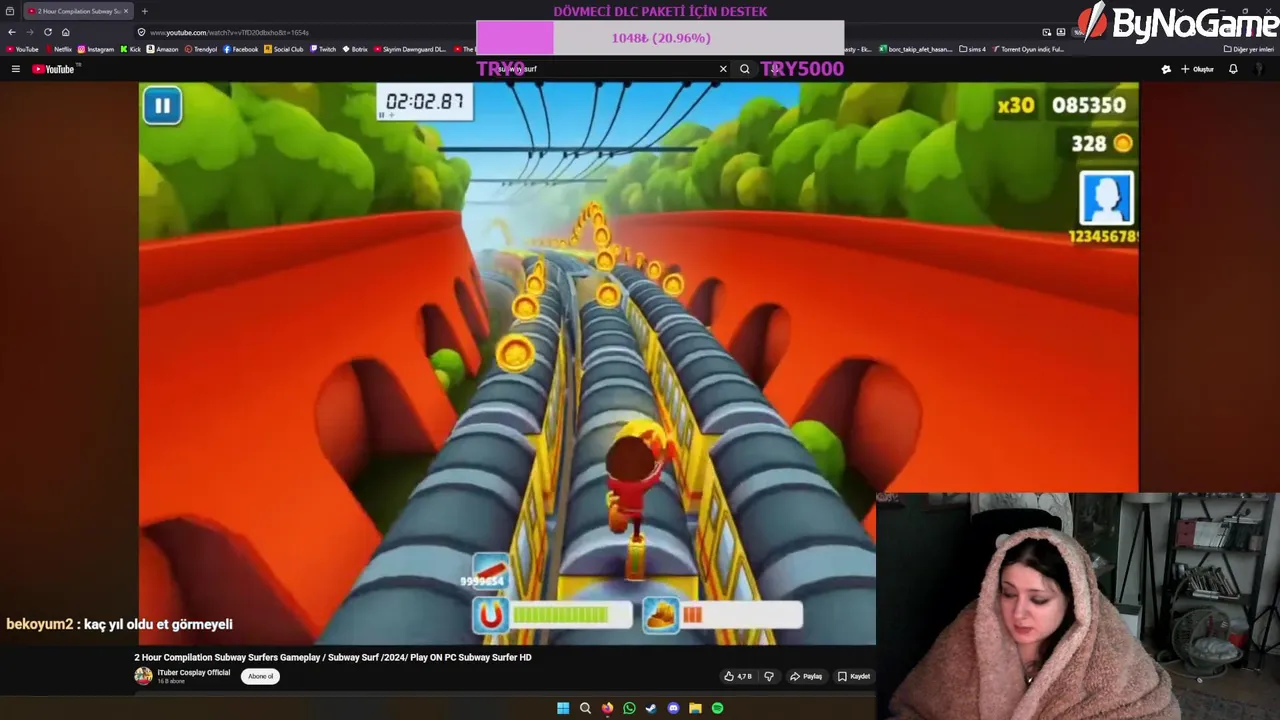Open Firefox from the taskbar
1280x720 pixels.
click(607, 708)
